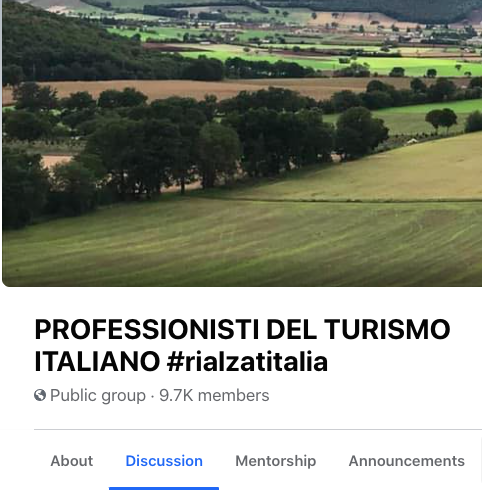Select the Discussion tab
The height and width of the screenshot is (490, 482).
pos(164,461)
